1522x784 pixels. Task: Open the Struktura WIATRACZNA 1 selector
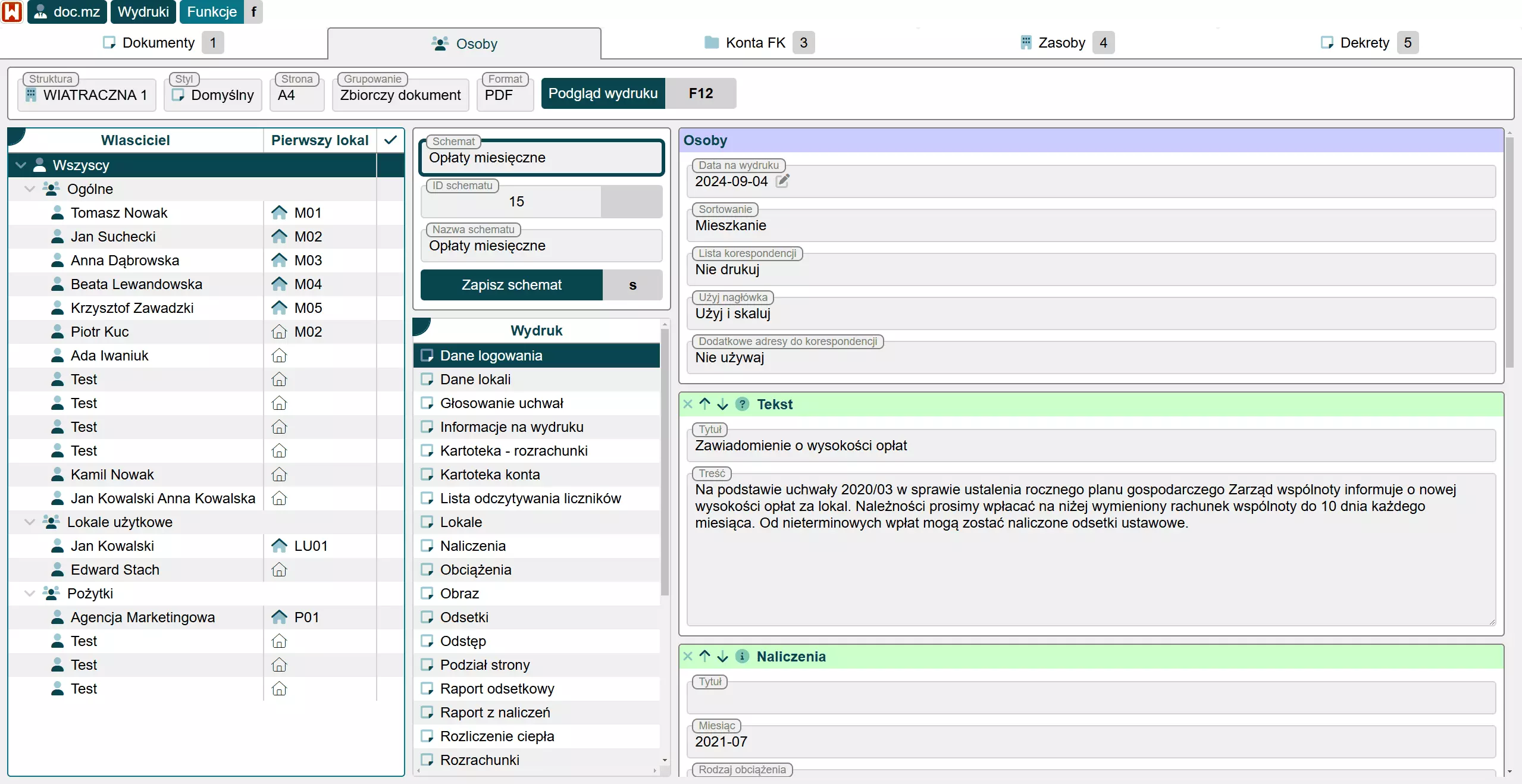pos(87,95)
